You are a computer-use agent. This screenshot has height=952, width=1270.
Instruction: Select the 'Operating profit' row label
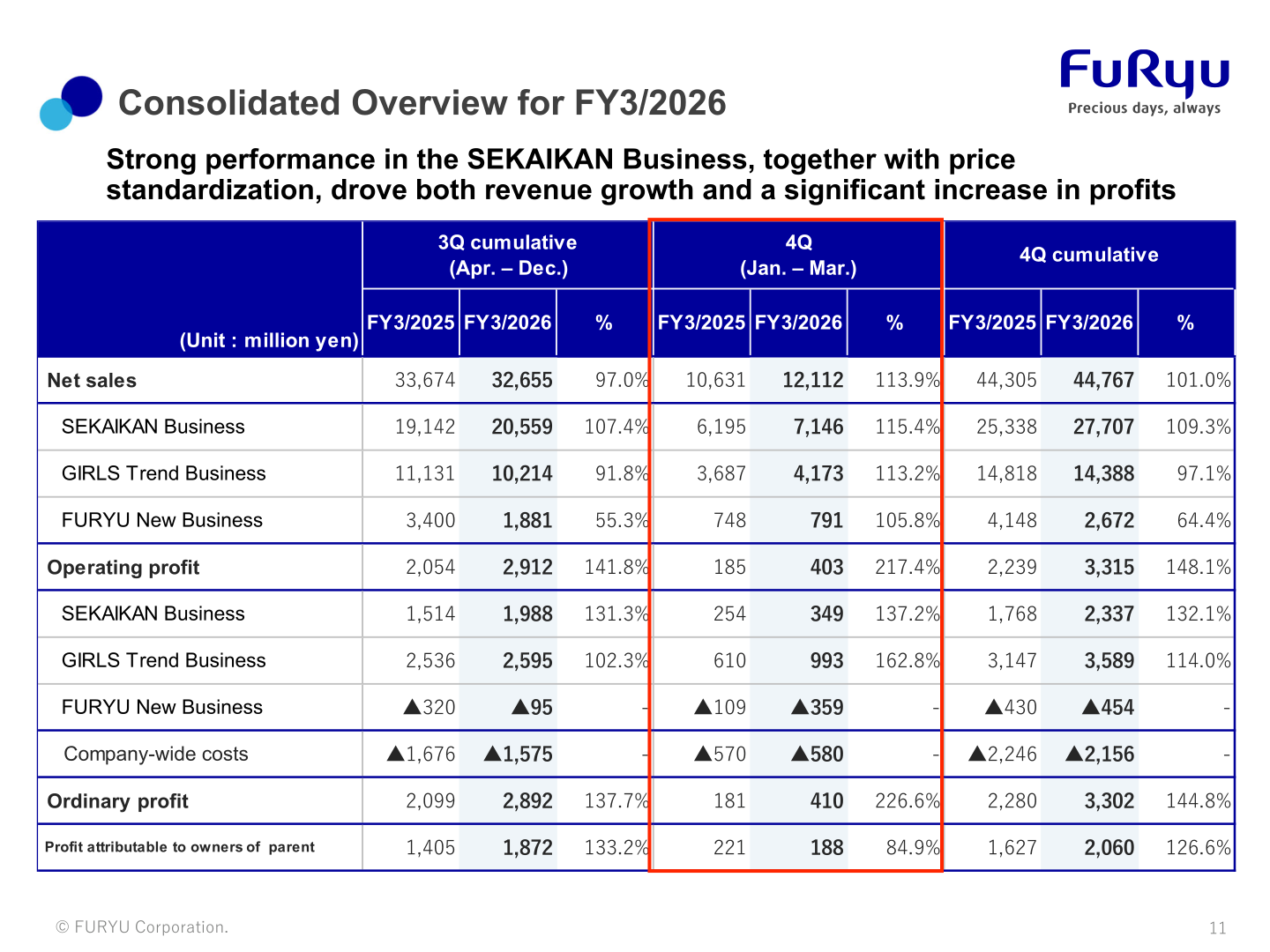(x=123, y=568)
